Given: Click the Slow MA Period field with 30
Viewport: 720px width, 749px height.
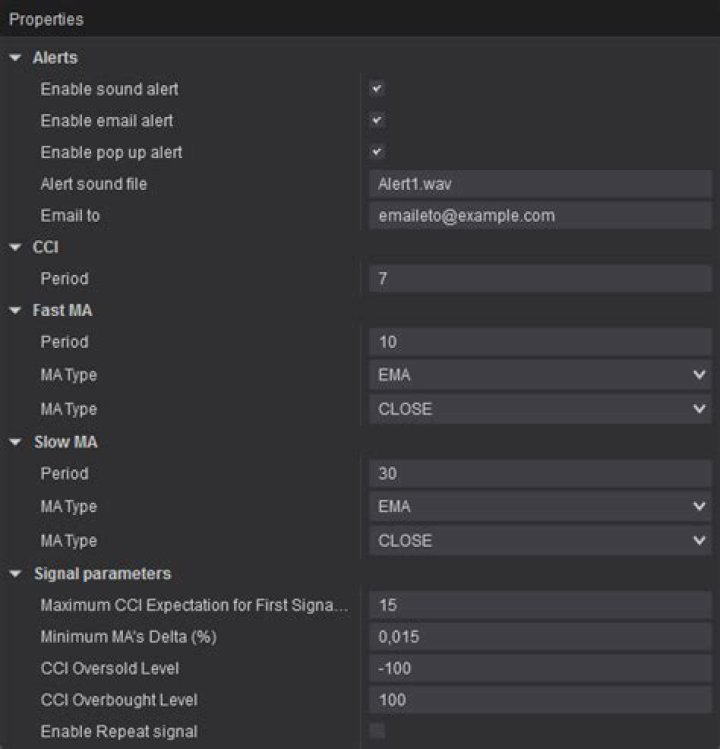Looking at the screenshot, I should 540,474.
